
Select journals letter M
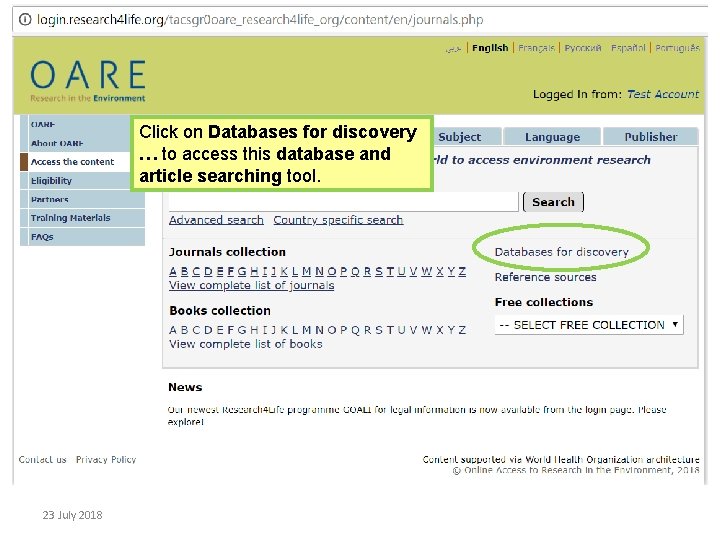pos(307,271)
